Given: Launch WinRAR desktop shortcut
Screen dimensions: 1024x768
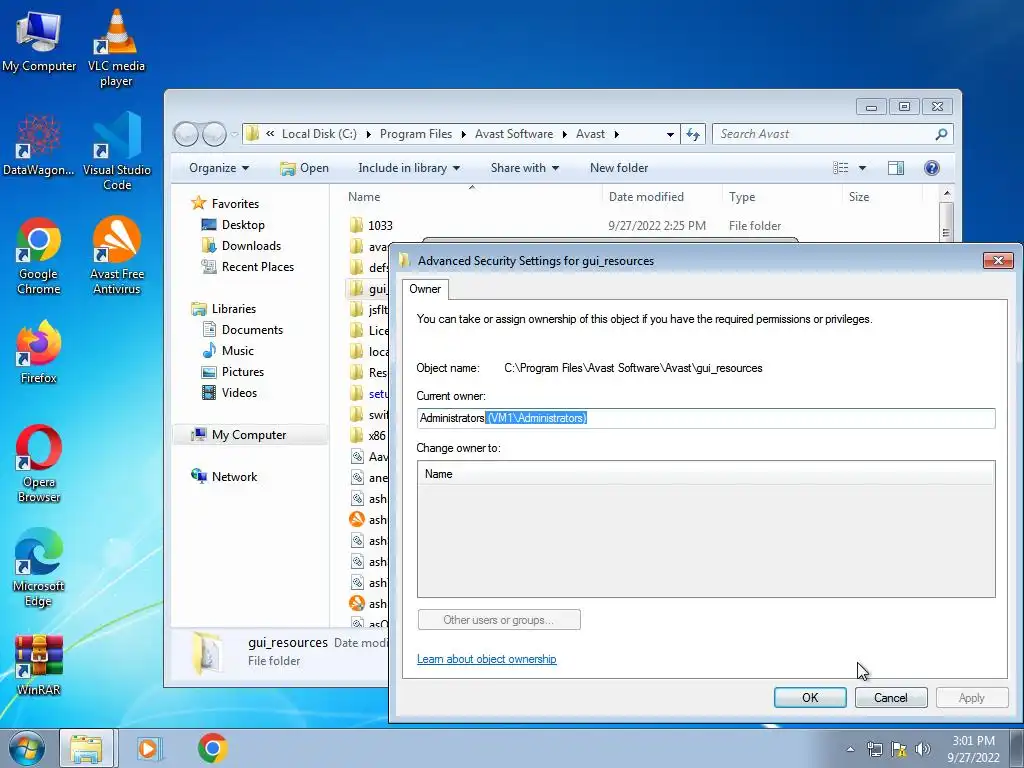Looking at the screenshot, I should click(x=39, y=665).
